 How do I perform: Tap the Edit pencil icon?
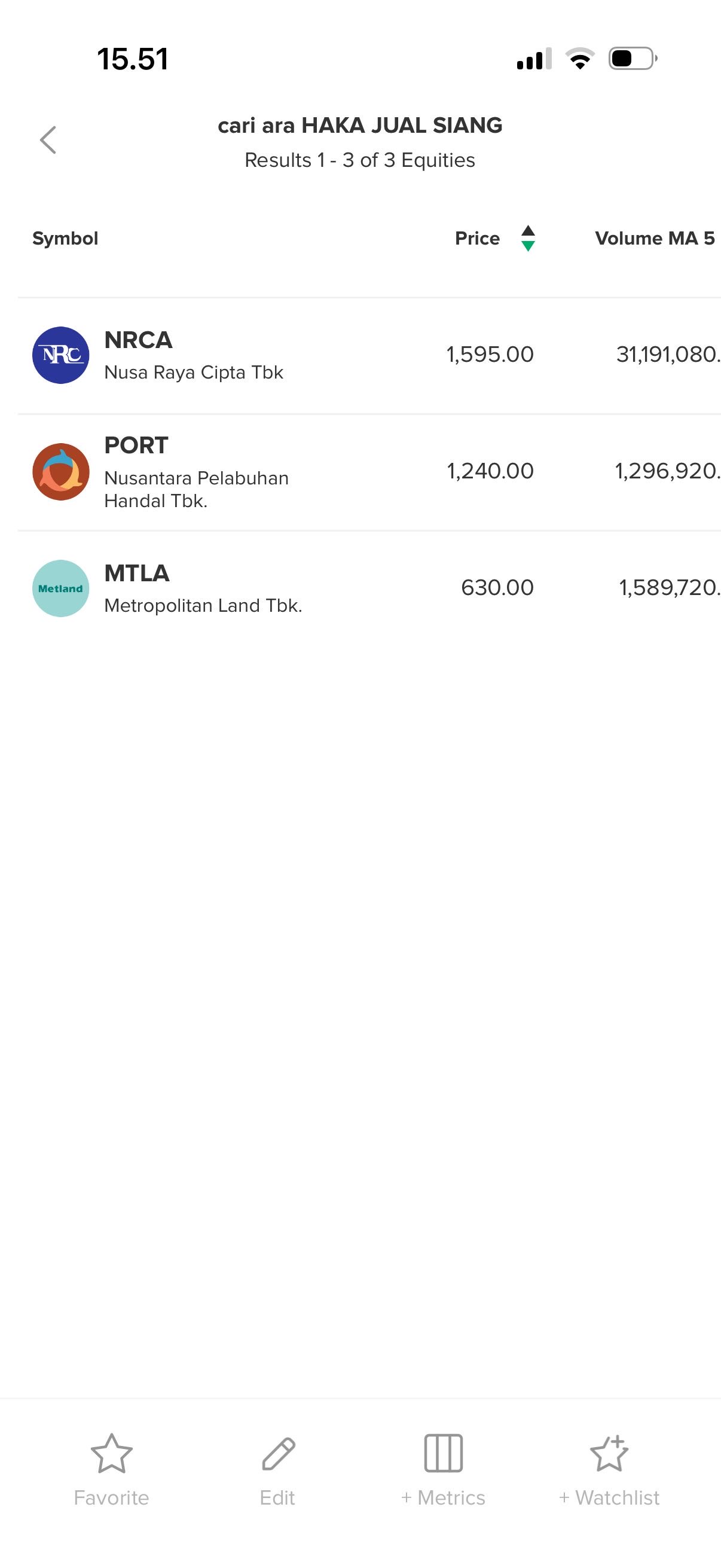point(278,1453)
